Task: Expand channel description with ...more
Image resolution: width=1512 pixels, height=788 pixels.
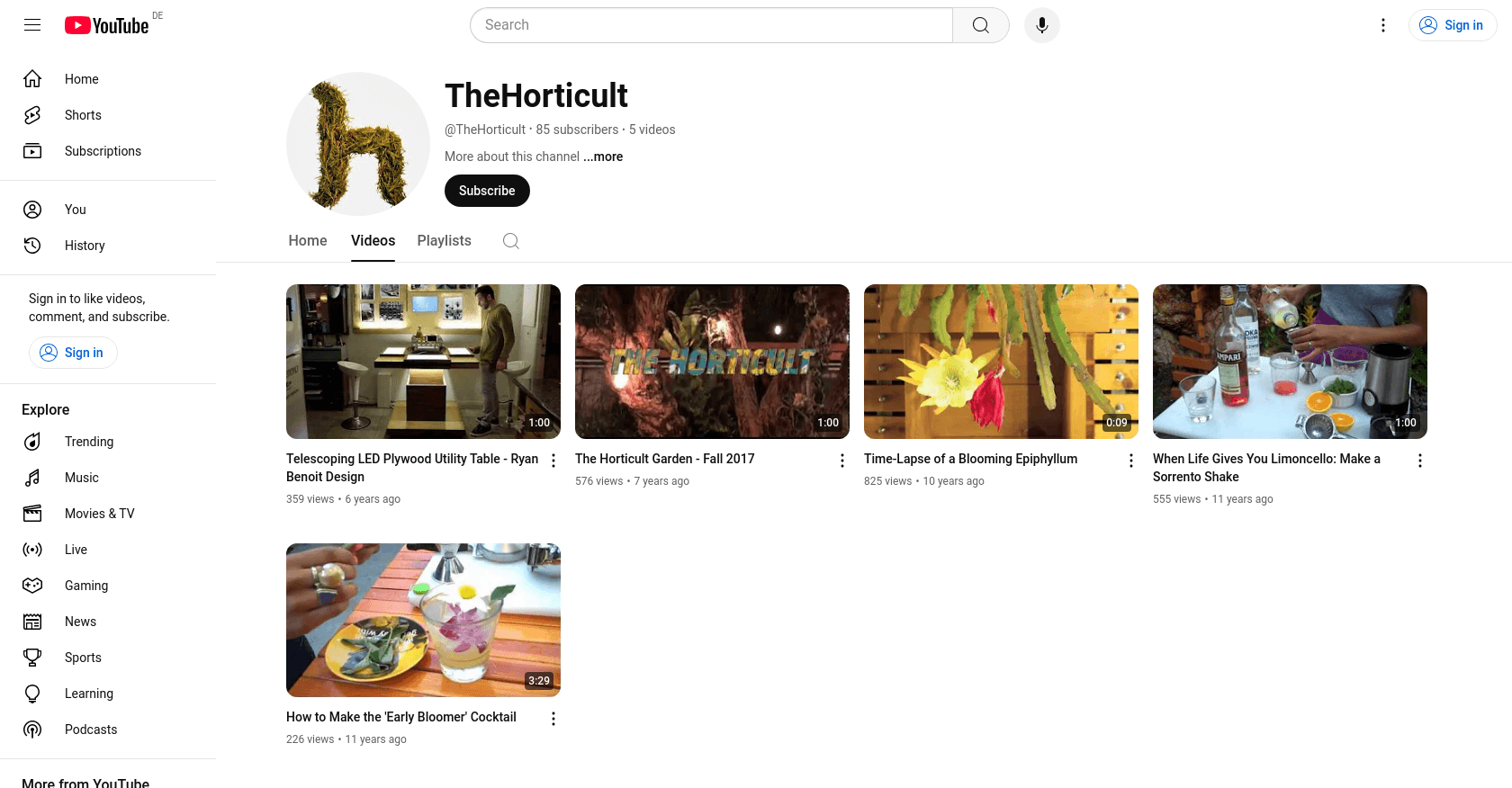Action: tap(603, 157)
